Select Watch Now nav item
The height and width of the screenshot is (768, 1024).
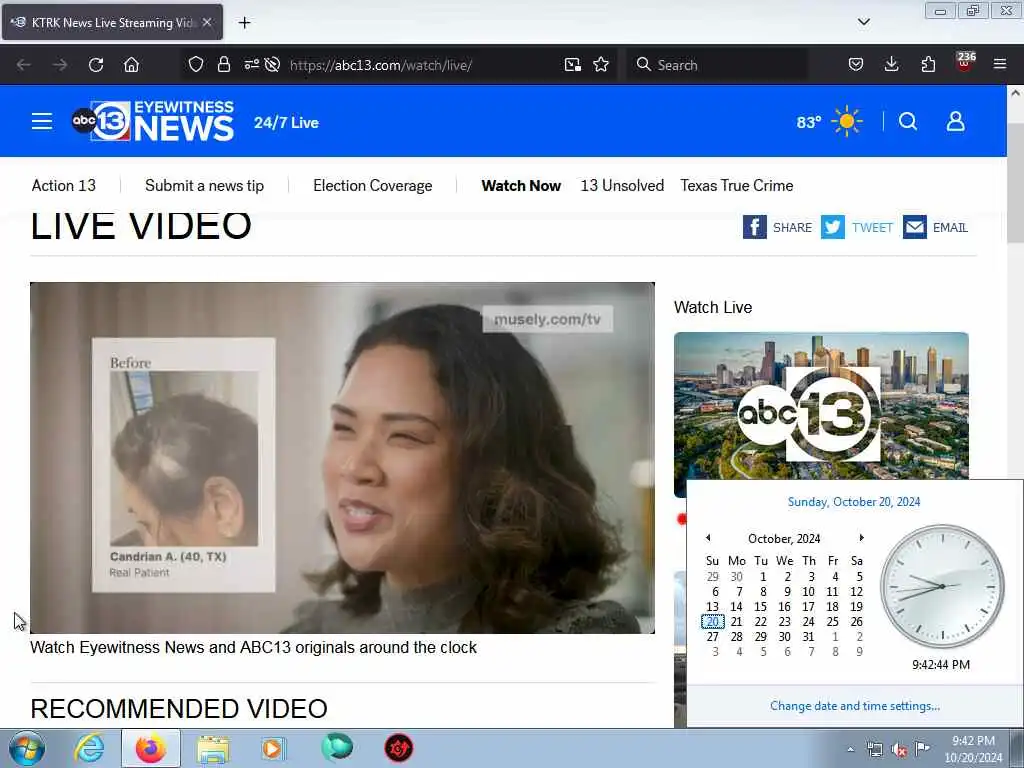521,186
